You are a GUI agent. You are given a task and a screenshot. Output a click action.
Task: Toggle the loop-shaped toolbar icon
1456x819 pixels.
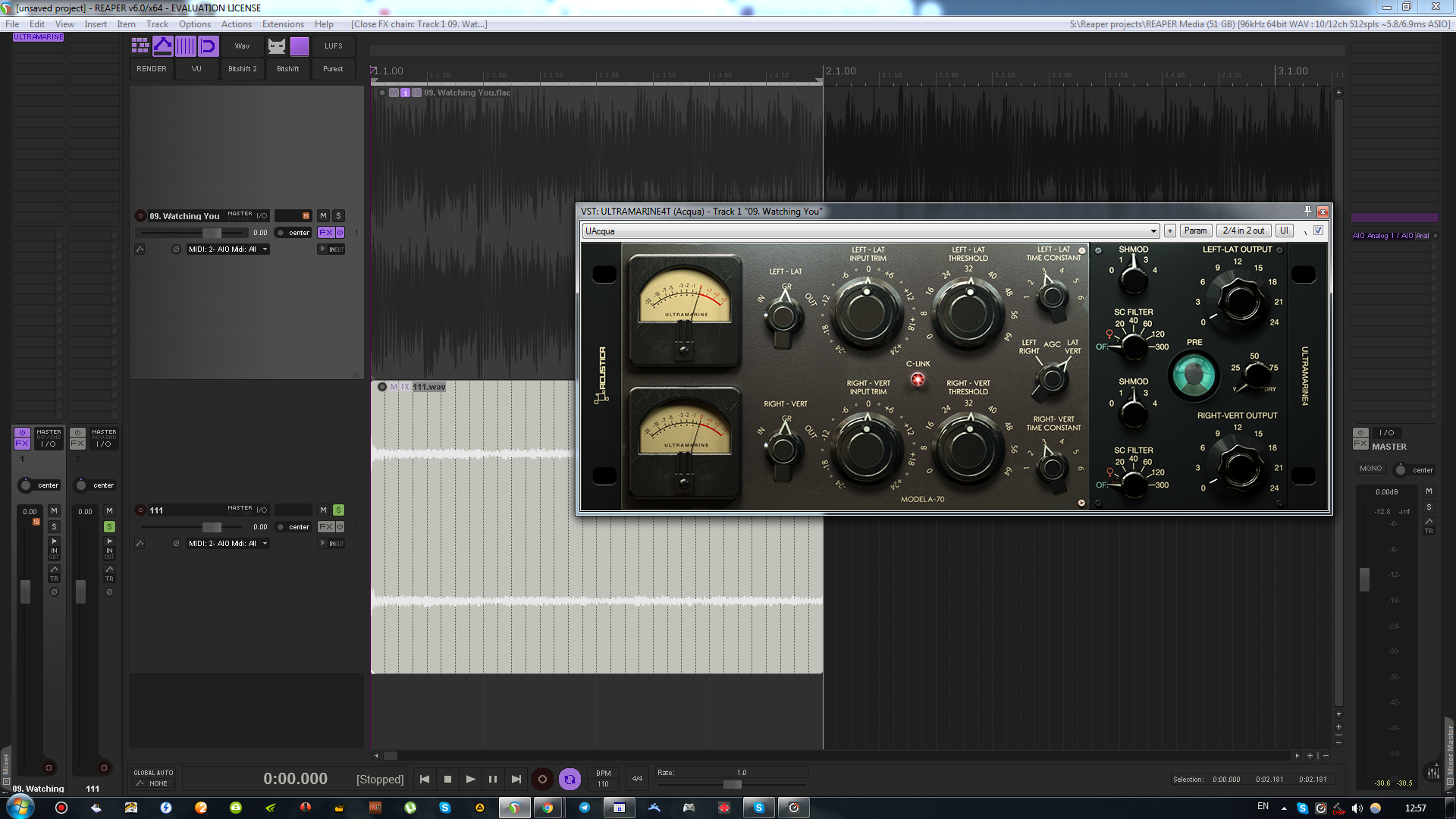[209, 45]
